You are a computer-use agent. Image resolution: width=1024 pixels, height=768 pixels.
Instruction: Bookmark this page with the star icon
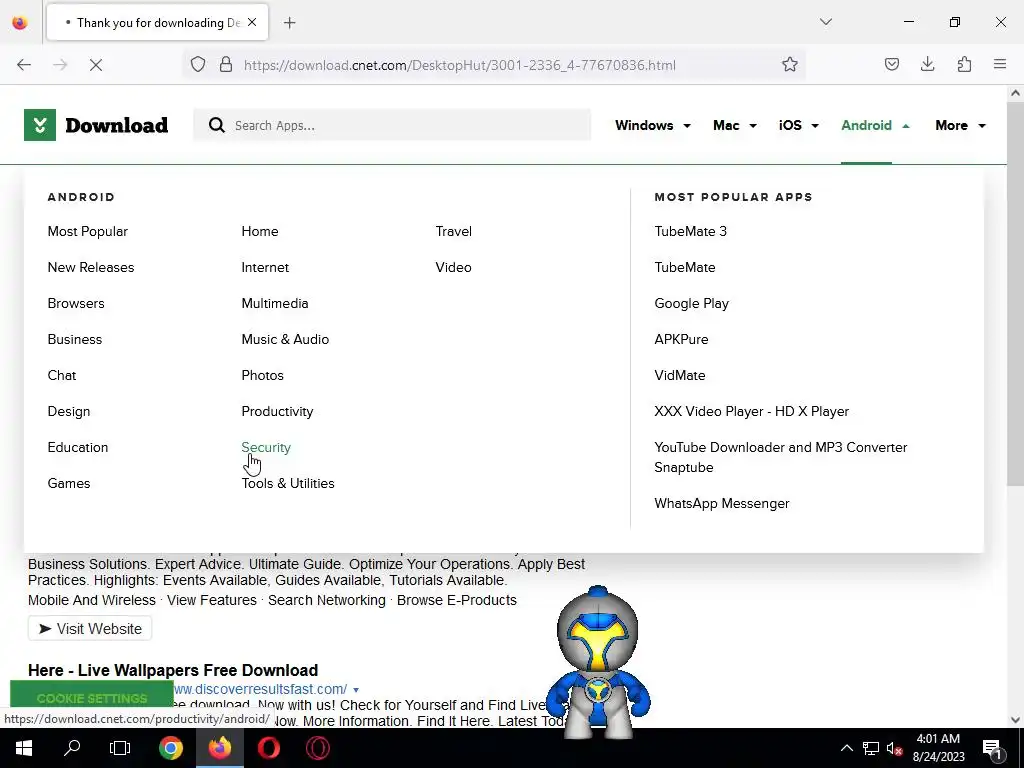click(790, 65)
